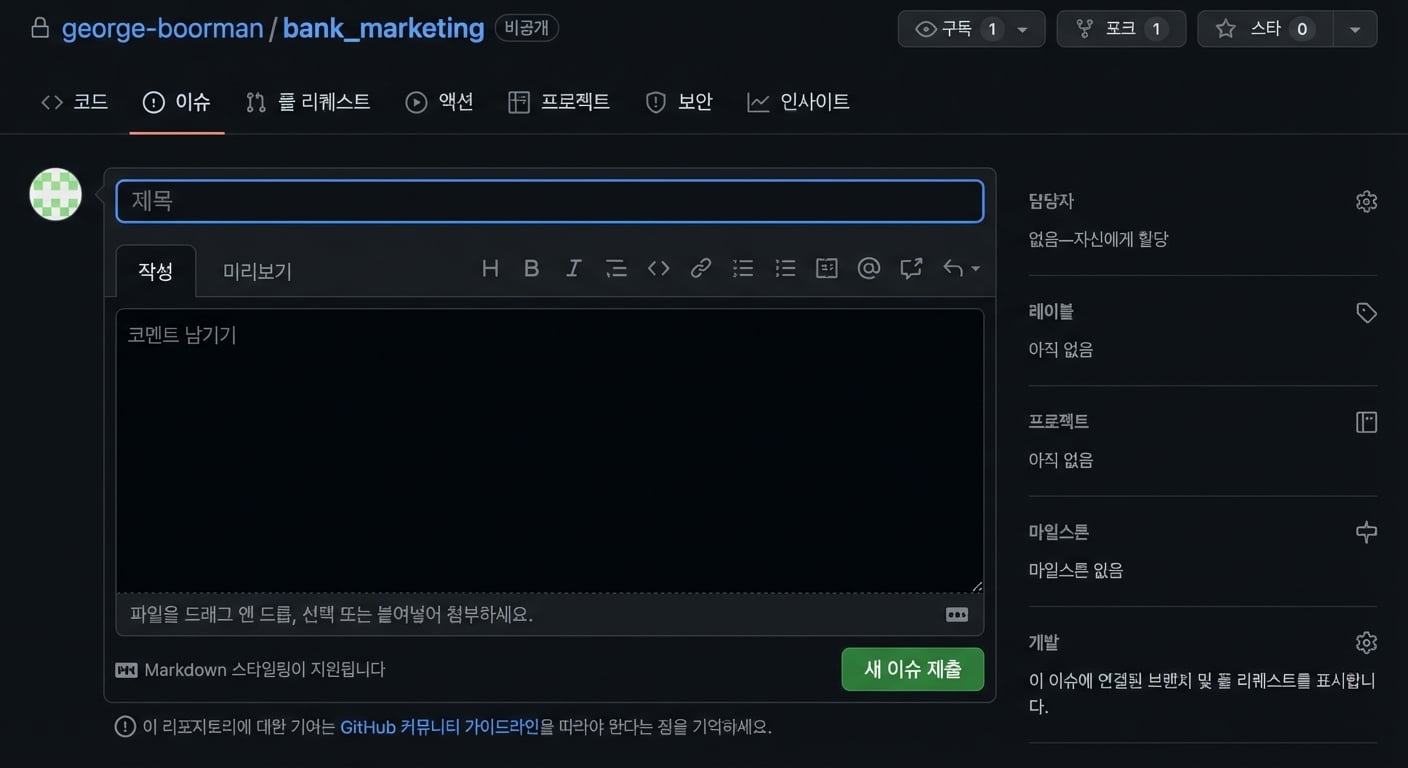Star the repo with 스타 button
This screenshot has width=1408, height=768.
click(x=1265, y=29)
